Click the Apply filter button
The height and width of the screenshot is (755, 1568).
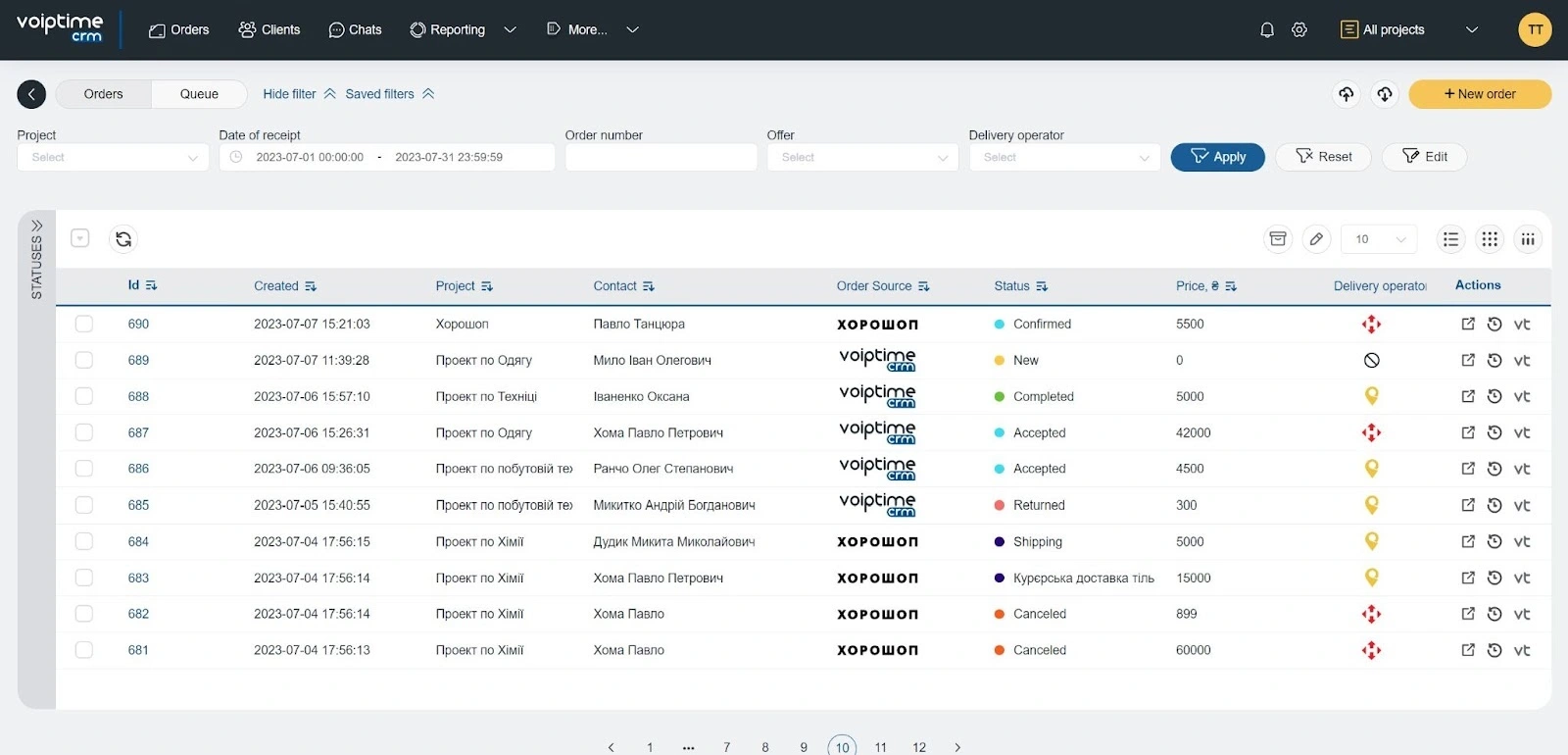click(1217, 157)
